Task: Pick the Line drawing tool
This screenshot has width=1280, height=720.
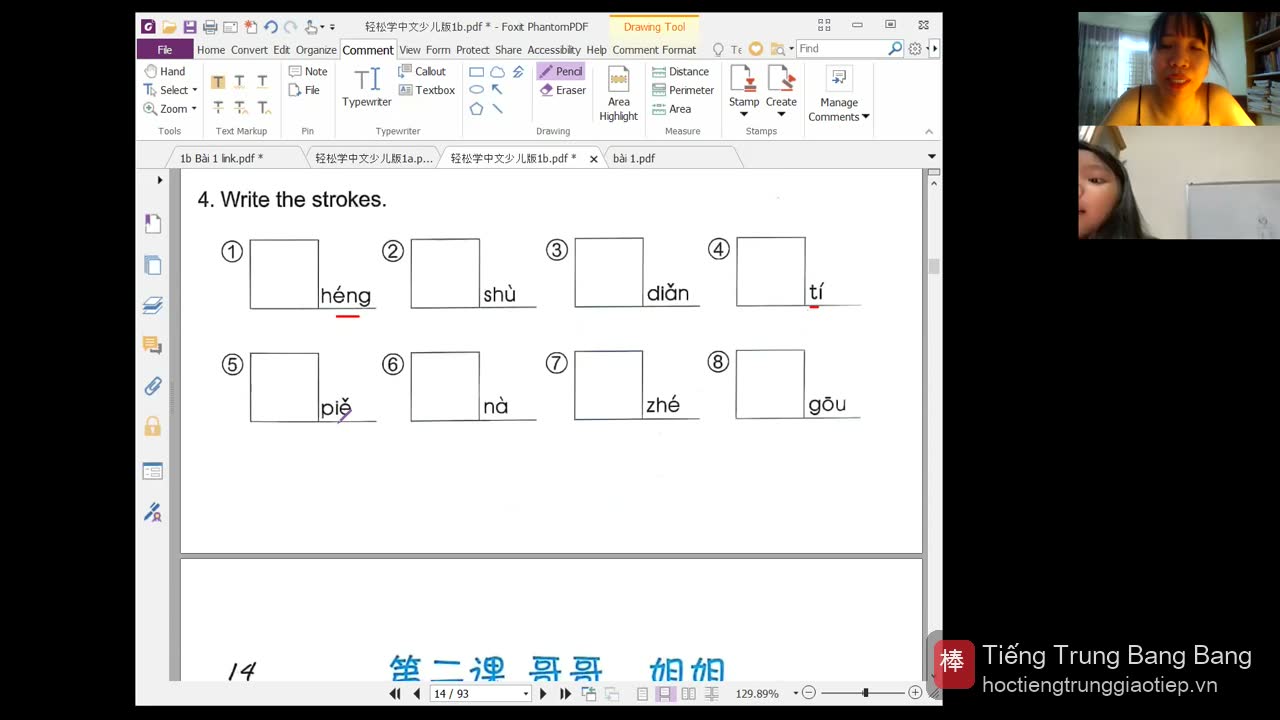Action: click(497, 108)
